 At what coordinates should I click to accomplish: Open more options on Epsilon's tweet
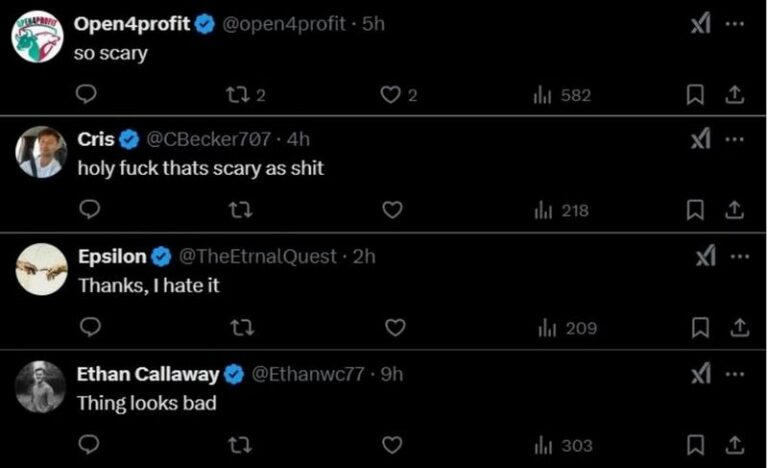click(x=739, y=257)
